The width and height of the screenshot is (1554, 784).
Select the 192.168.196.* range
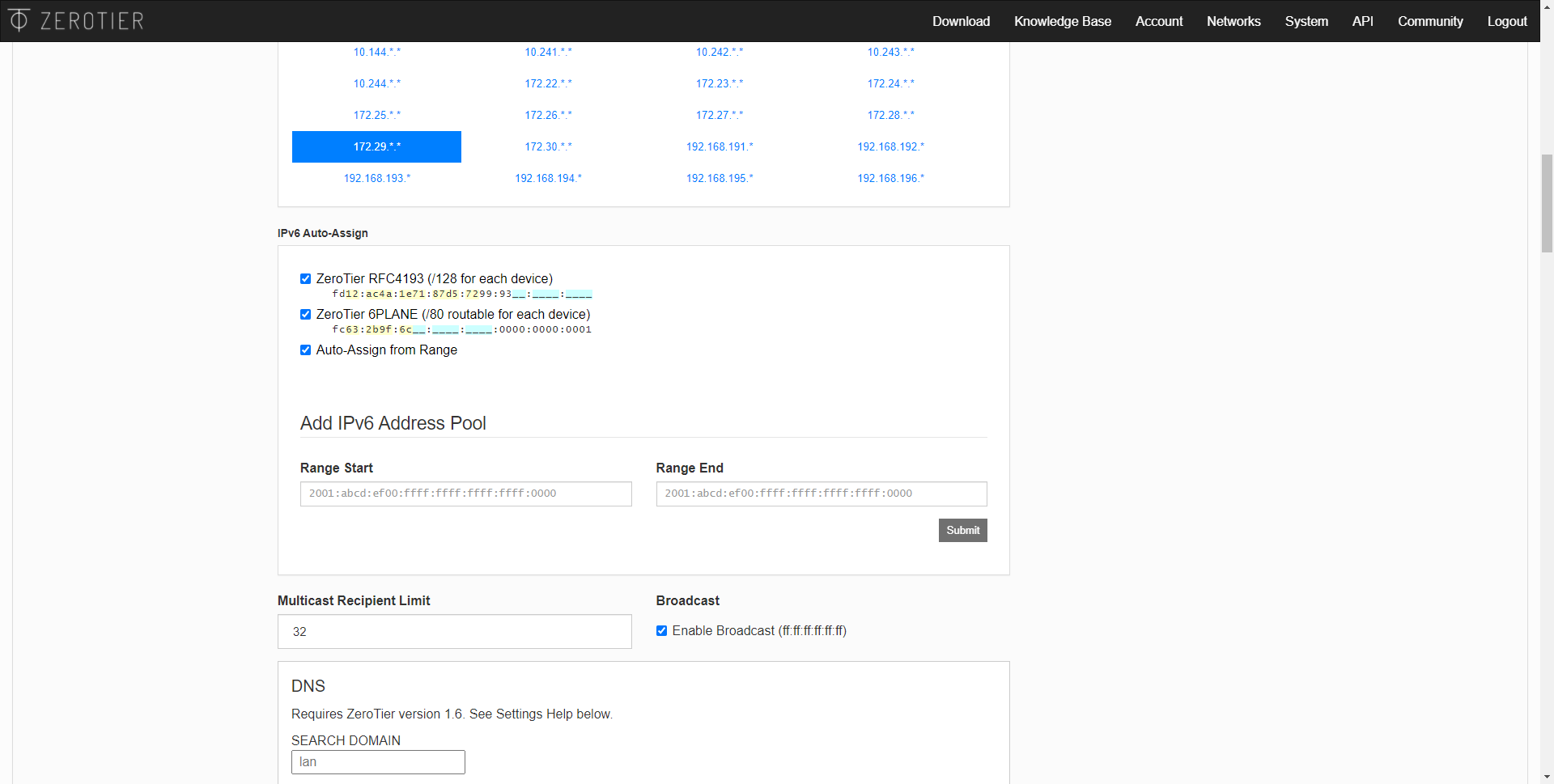pos(890,178)
